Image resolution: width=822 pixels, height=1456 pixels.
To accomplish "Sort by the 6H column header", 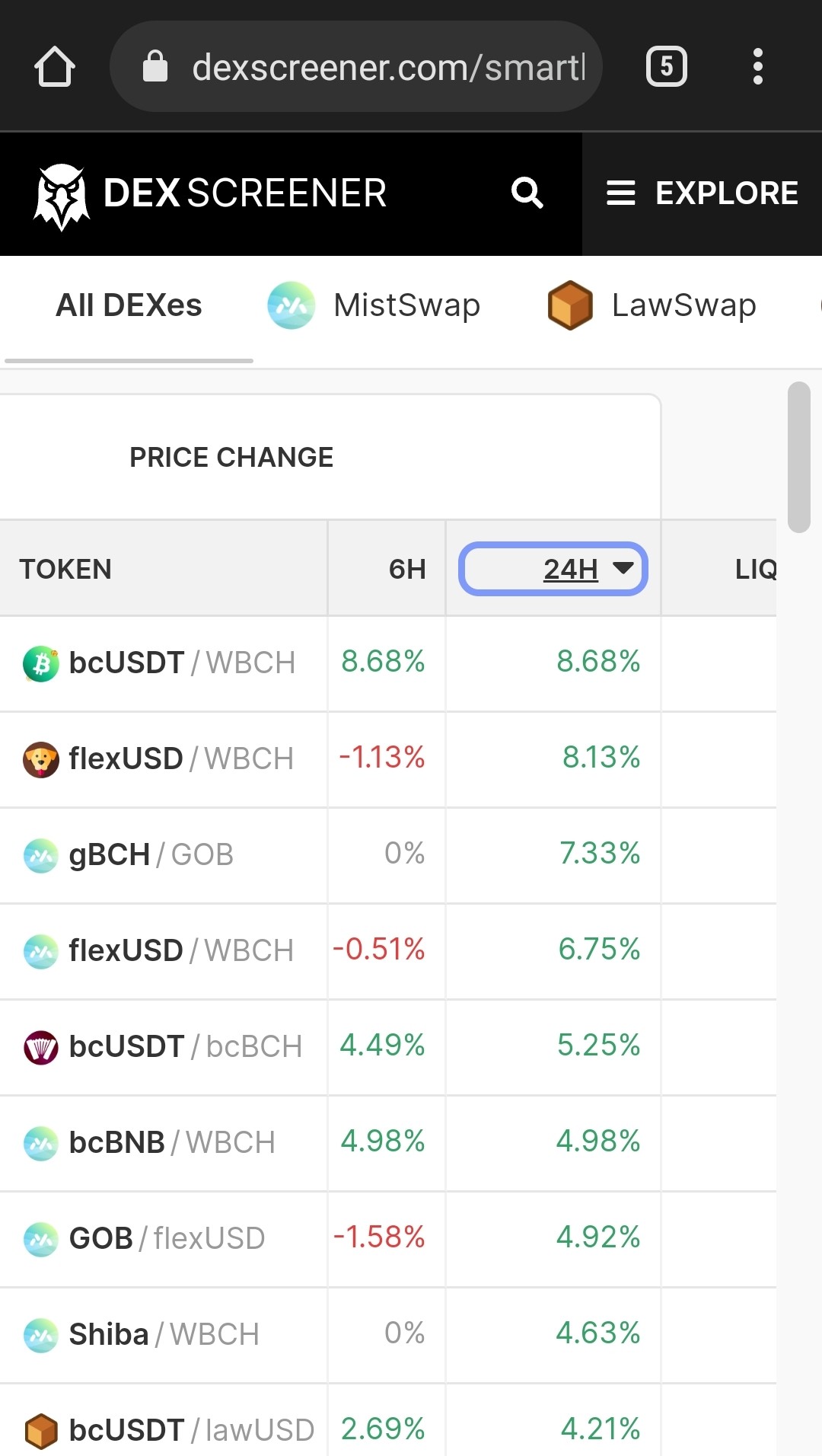I will [407, 569].
